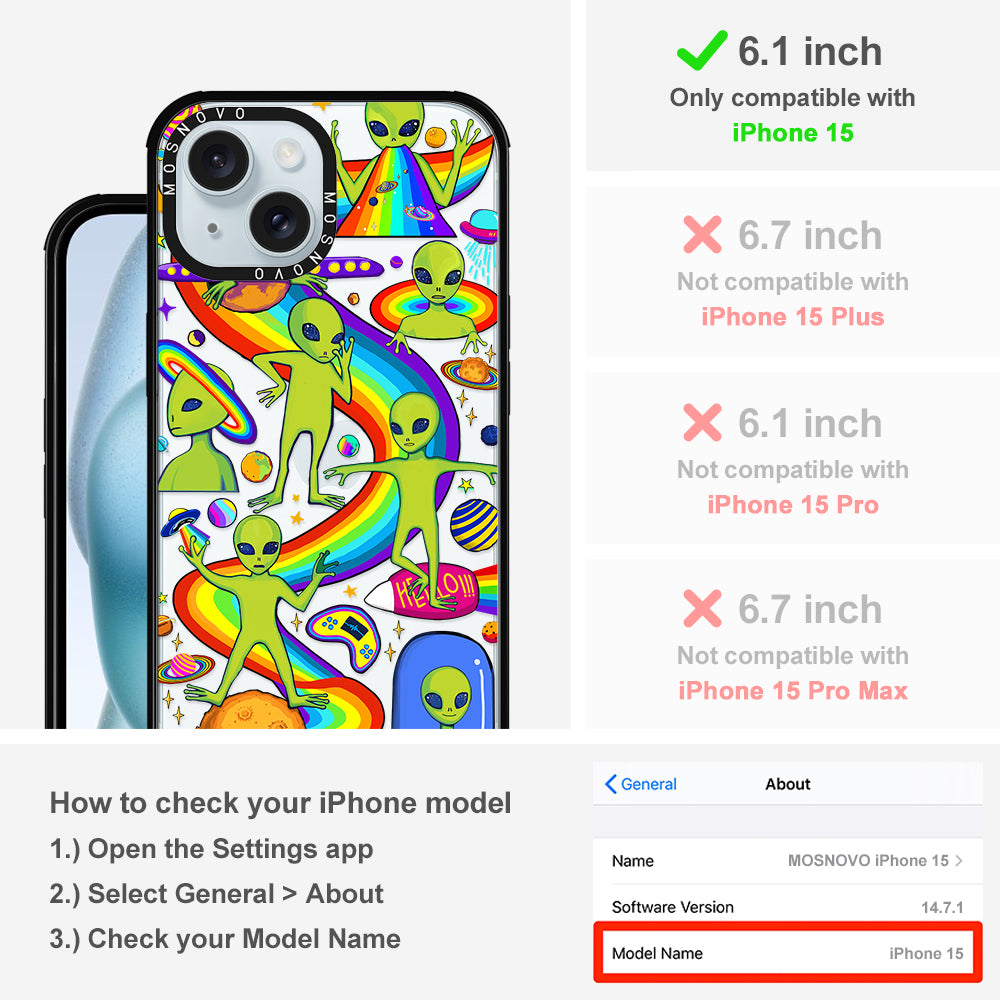This screenshot has height=1000, width=1000.
Task: Select the highlighted Model Name row
Action: (x=788, y=953)
